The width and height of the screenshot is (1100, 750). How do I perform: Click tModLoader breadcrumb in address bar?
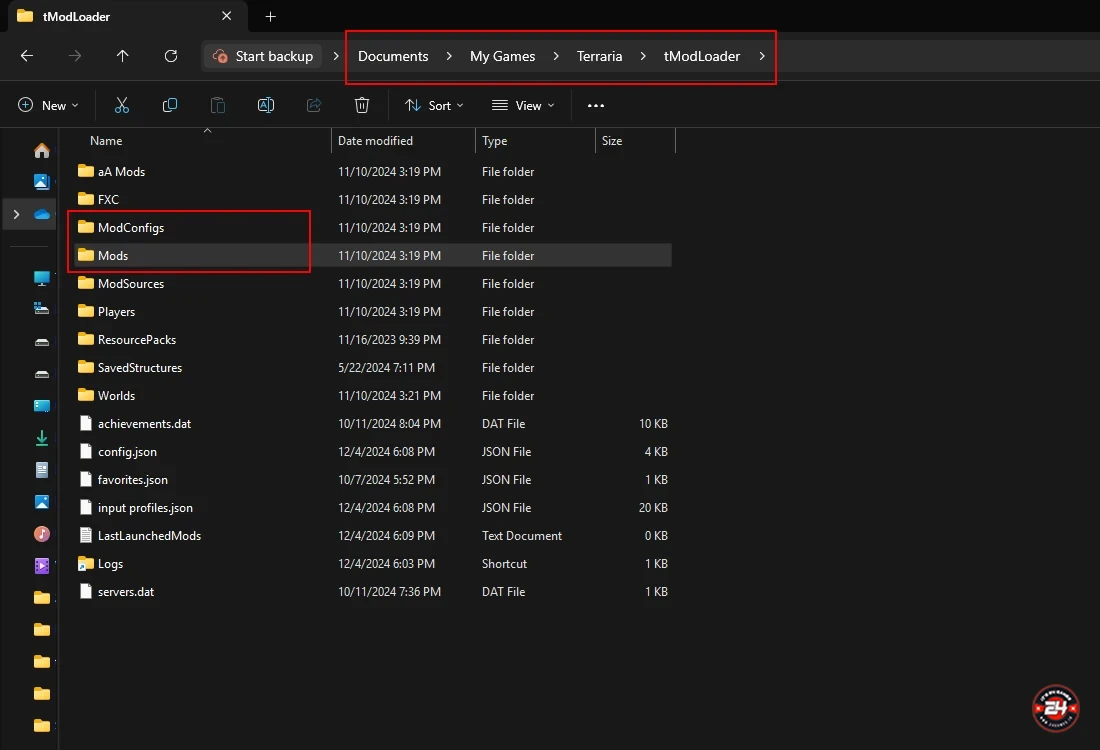click(x=702, y=56)
